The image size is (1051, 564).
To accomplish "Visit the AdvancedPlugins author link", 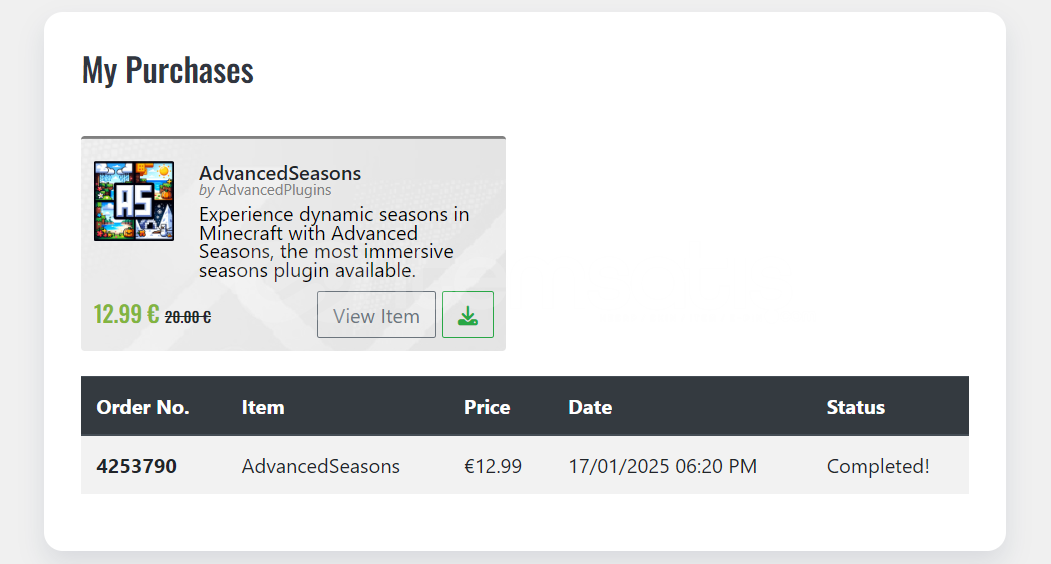I will pyautogui.click(x=274, y=190).
